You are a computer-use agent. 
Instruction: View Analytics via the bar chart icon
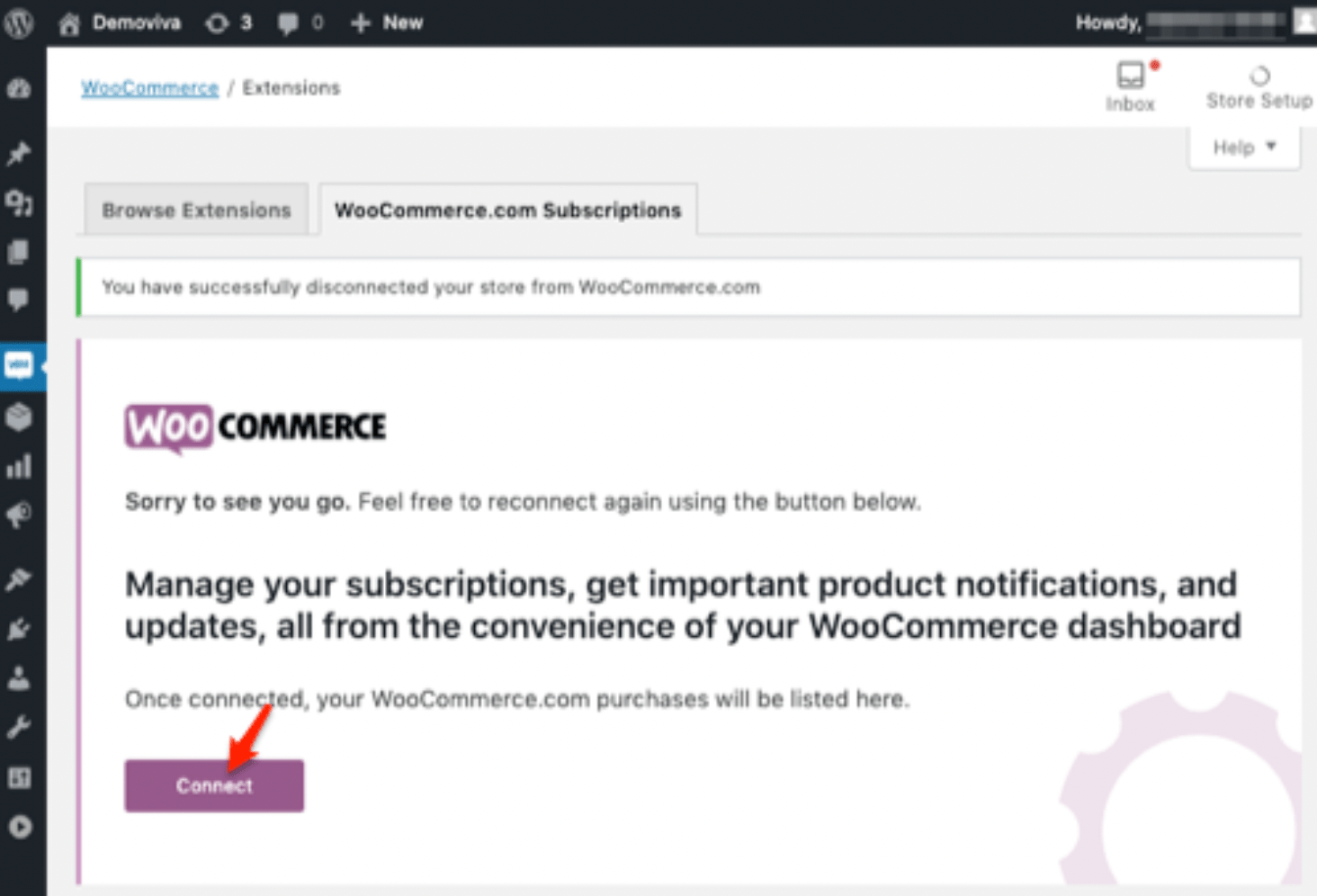point(19,465)
